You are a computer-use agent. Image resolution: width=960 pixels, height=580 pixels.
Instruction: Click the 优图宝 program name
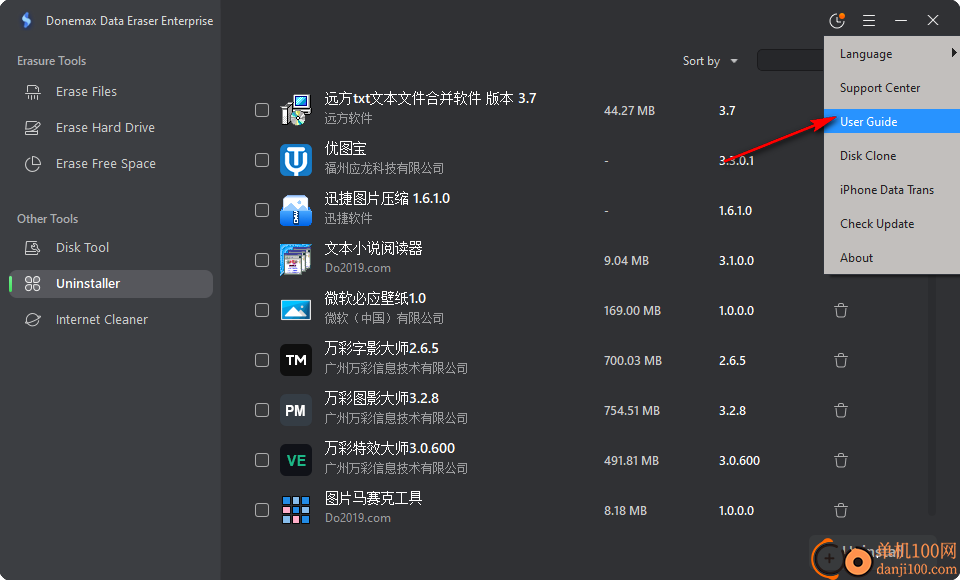345,148
